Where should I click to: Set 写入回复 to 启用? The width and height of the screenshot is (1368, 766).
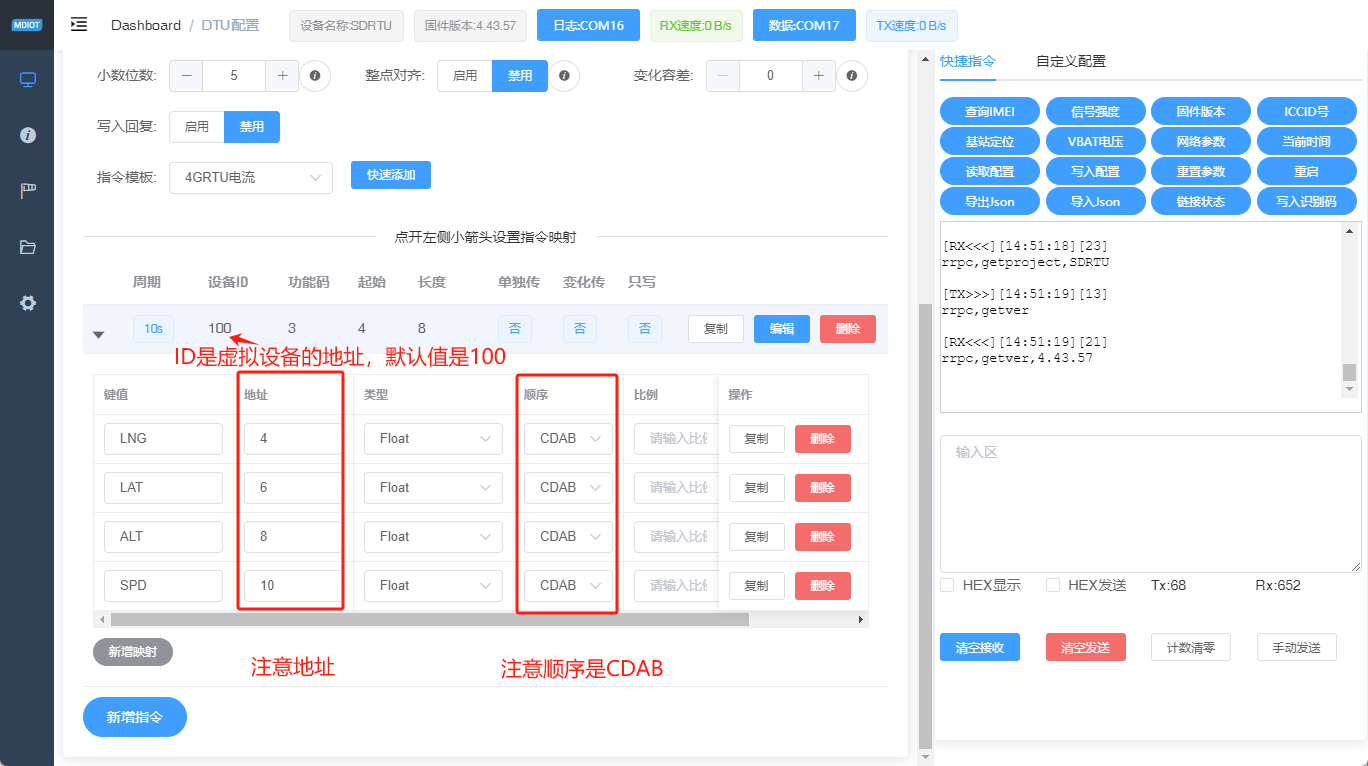click(x=197, y=127)
